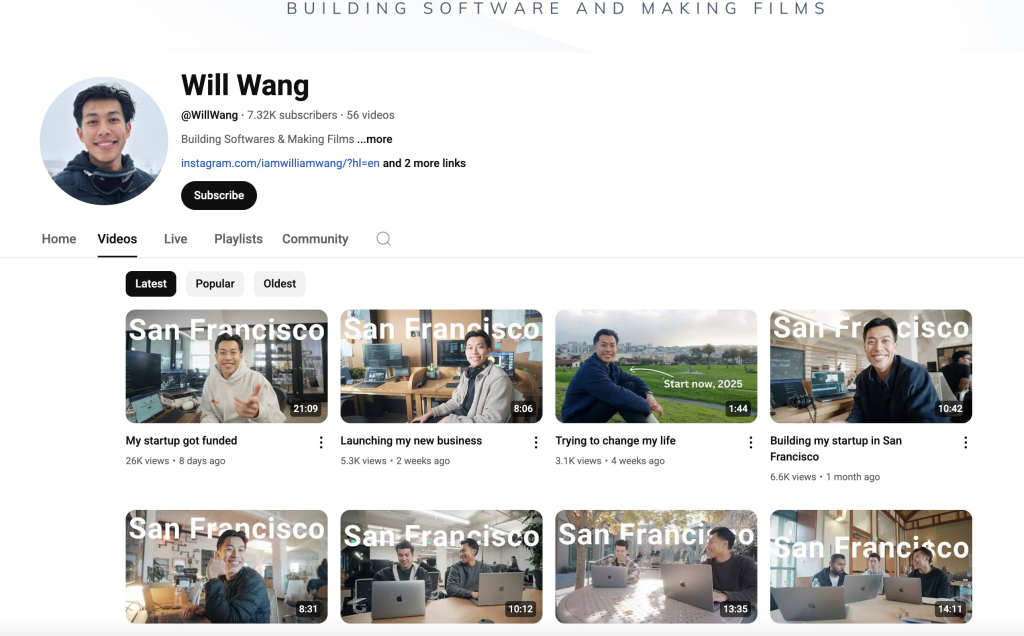The height and width of the screenshot is (636, 1024).
Task: Select the Latest sort filter chip
Action: click(151, 284)
